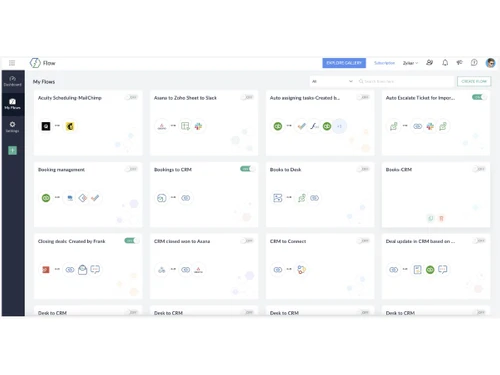
Task: Click the green icon beside the delete icon in Books-CRM card
Action: (x=431, y=218)
